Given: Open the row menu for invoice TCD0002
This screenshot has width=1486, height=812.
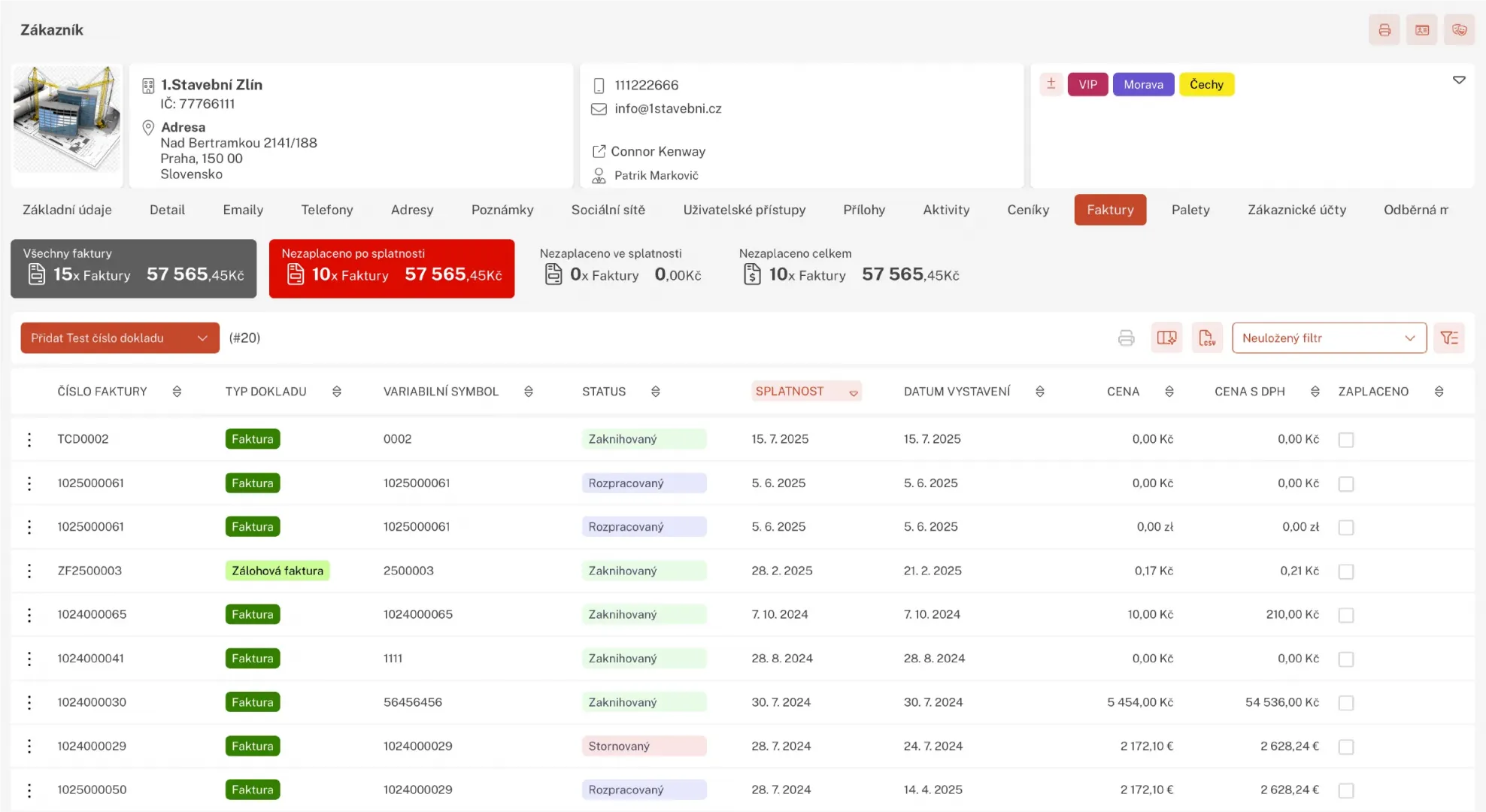Looking at the screenshot, I should coord(29,439).
